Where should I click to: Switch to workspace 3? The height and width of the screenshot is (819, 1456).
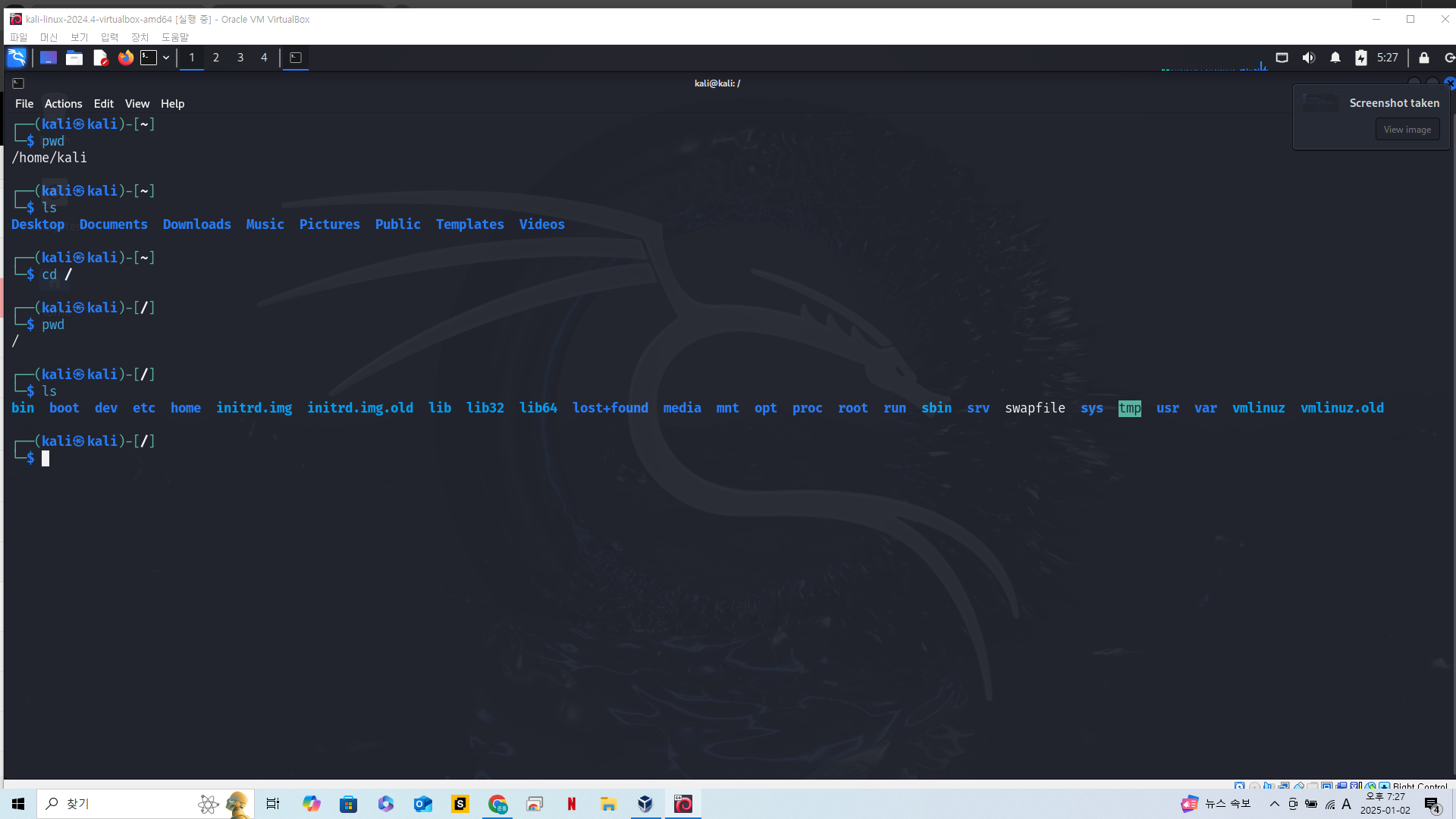click(240, 58)
